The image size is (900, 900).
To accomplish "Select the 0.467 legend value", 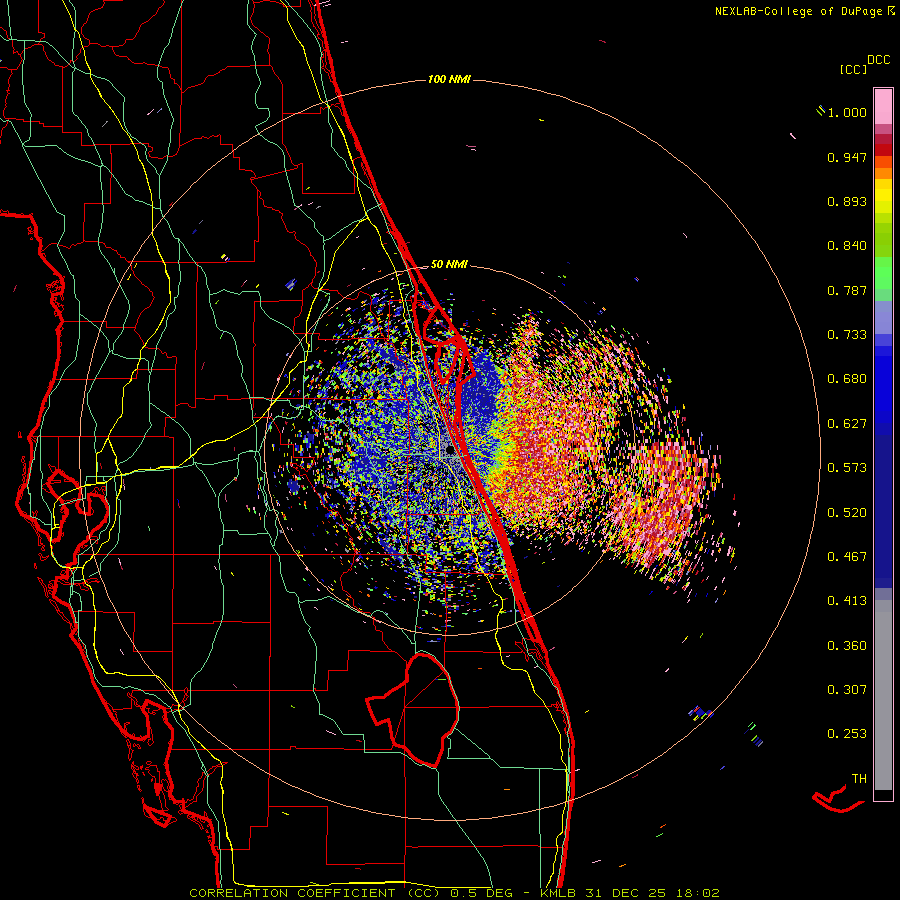I will click(847, 557).
